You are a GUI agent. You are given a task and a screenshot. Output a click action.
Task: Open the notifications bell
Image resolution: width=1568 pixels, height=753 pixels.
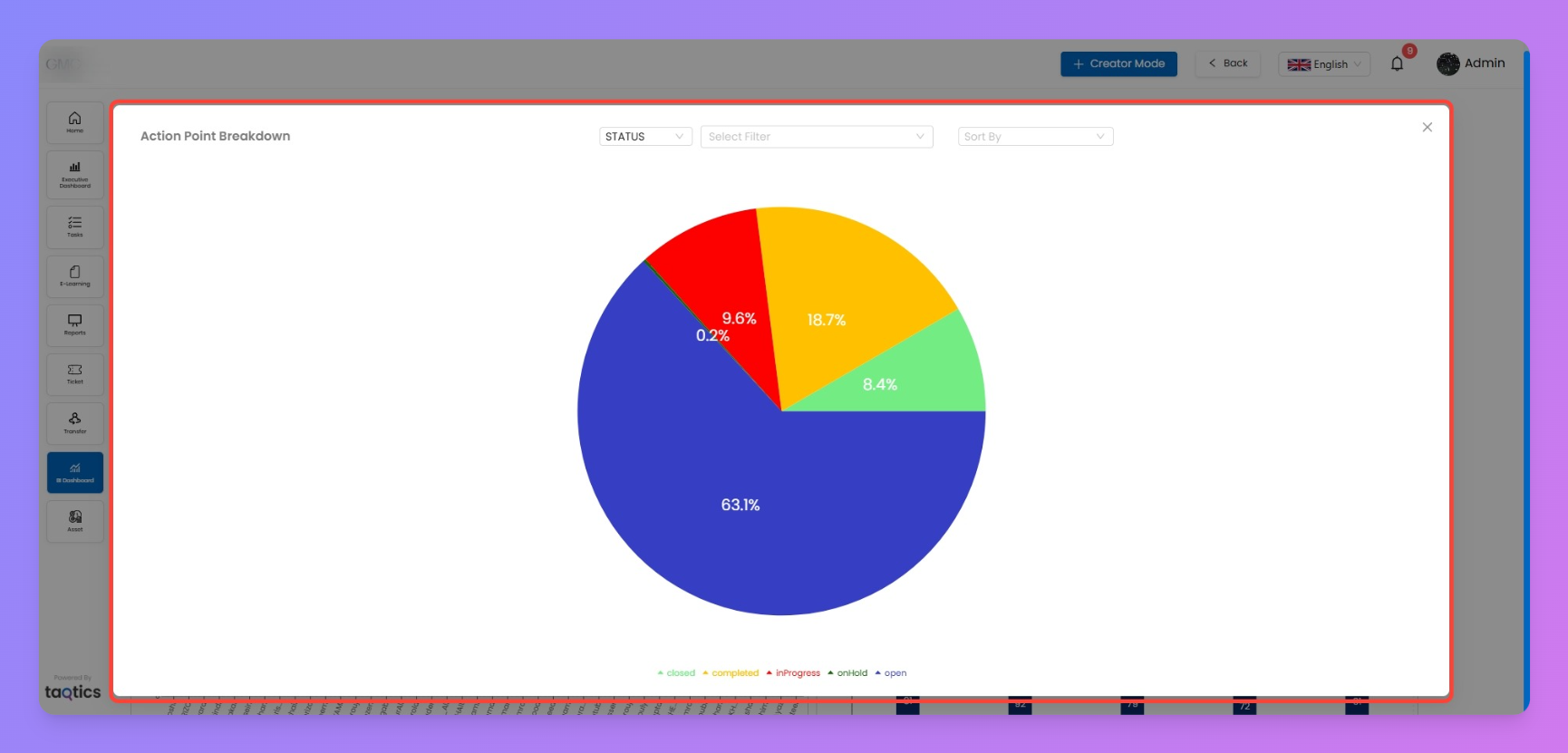click(x=1397, y=63)
